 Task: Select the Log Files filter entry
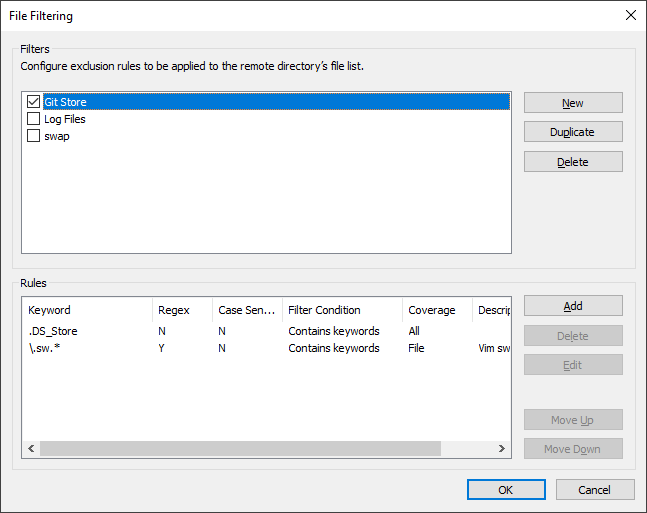coord(65,119)
